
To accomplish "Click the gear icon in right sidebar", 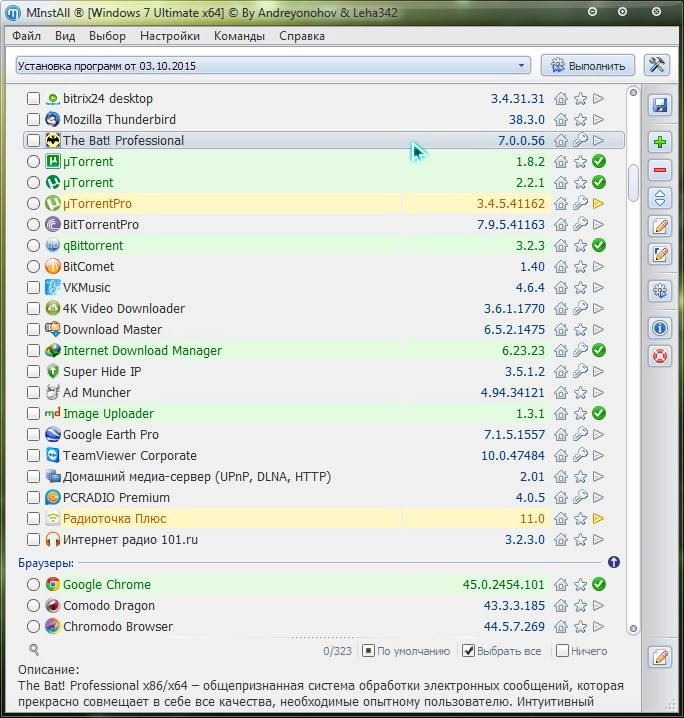I will (x=660, y=291).
